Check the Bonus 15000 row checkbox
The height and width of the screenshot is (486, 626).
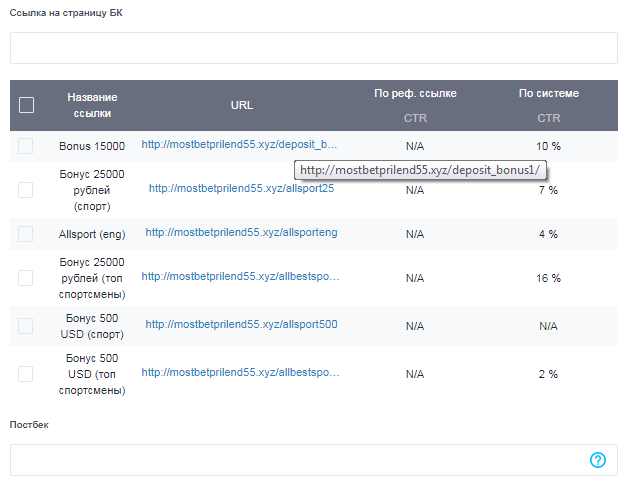(26, 146)
